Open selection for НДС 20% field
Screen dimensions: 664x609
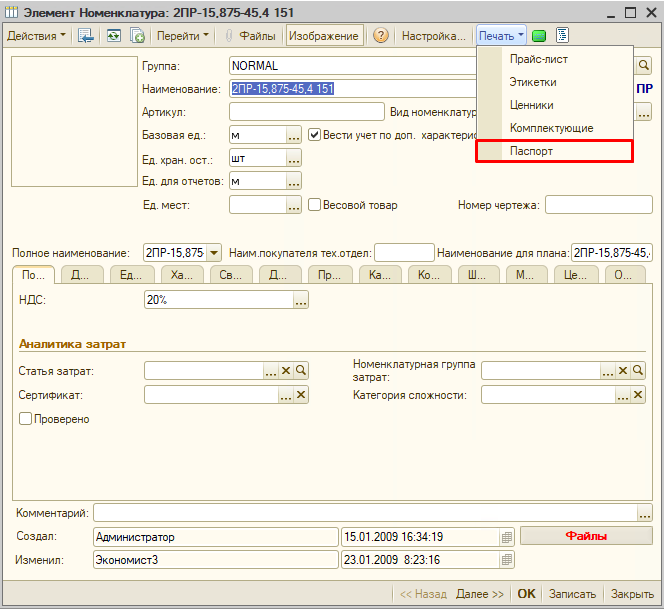pyautogui.click(x=301, y=300)
